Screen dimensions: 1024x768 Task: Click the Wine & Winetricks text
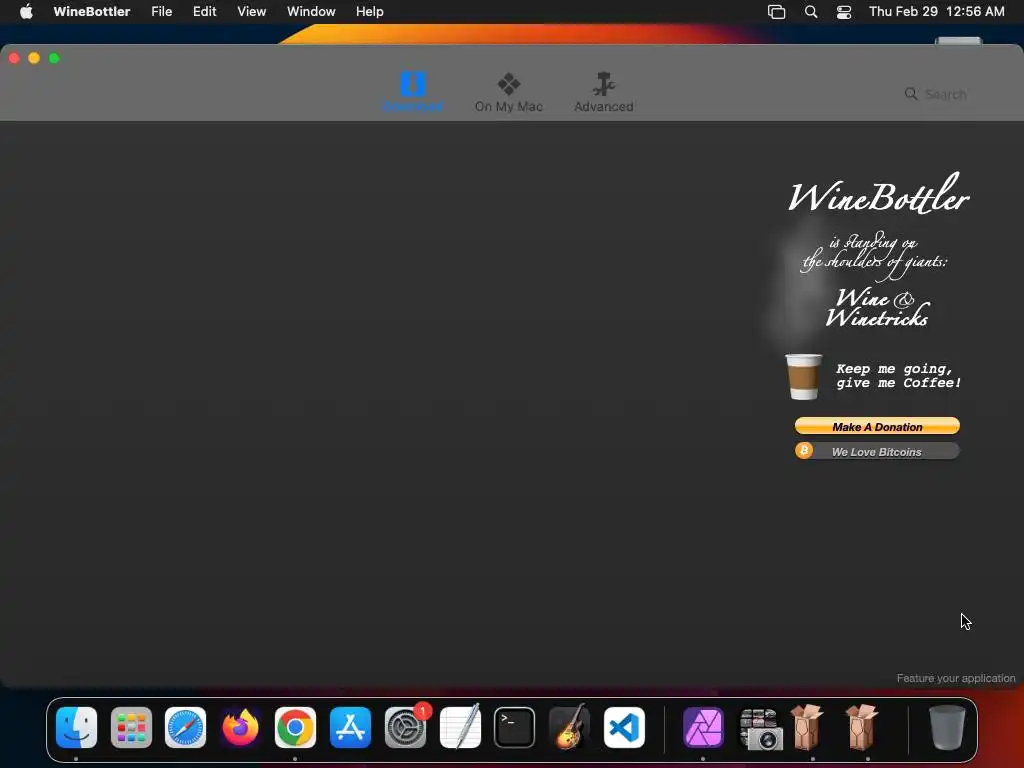877,308
